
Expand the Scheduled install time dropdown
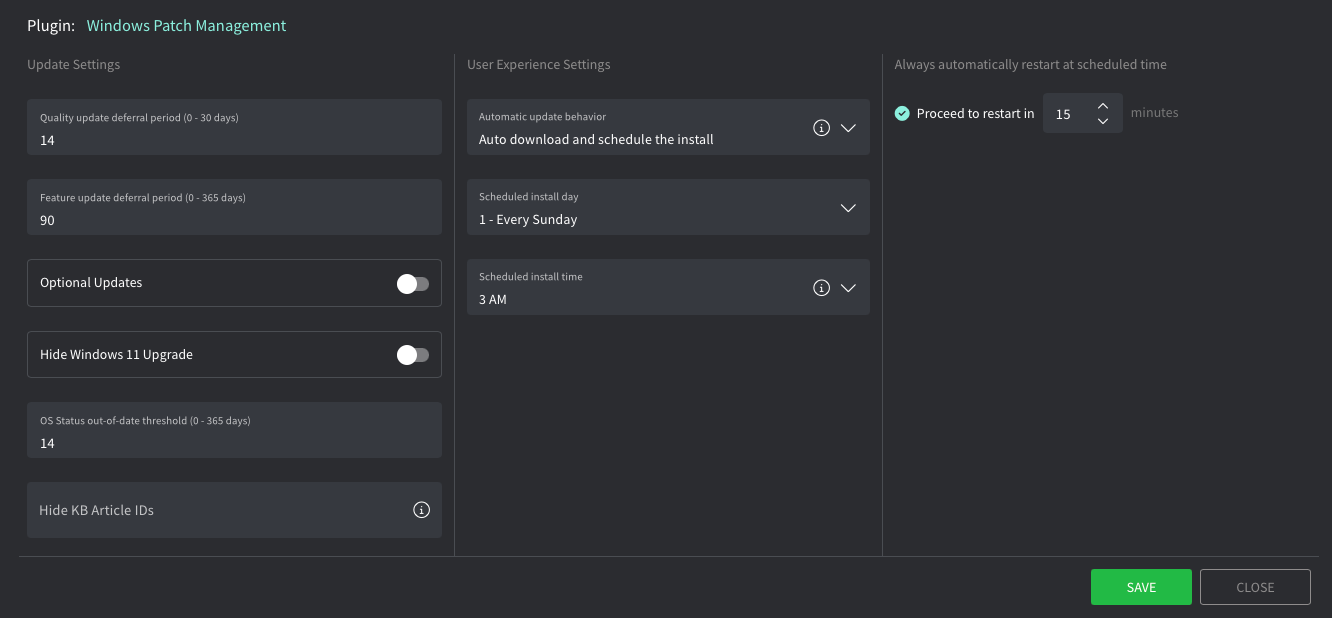[x=848, y=288]
